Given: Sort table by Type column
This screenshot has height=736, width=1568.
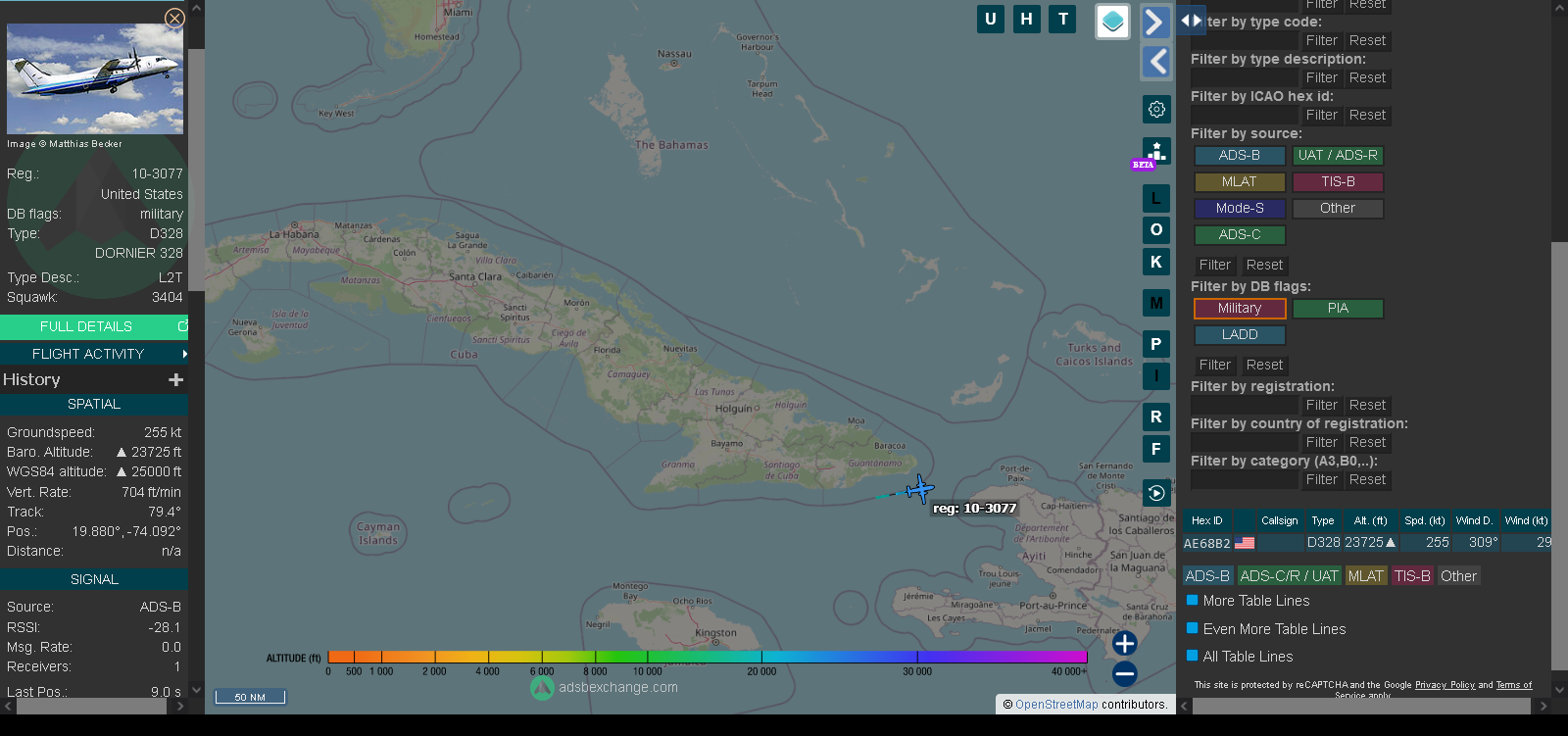Looking at the screenshot, I should [1323, 520].
